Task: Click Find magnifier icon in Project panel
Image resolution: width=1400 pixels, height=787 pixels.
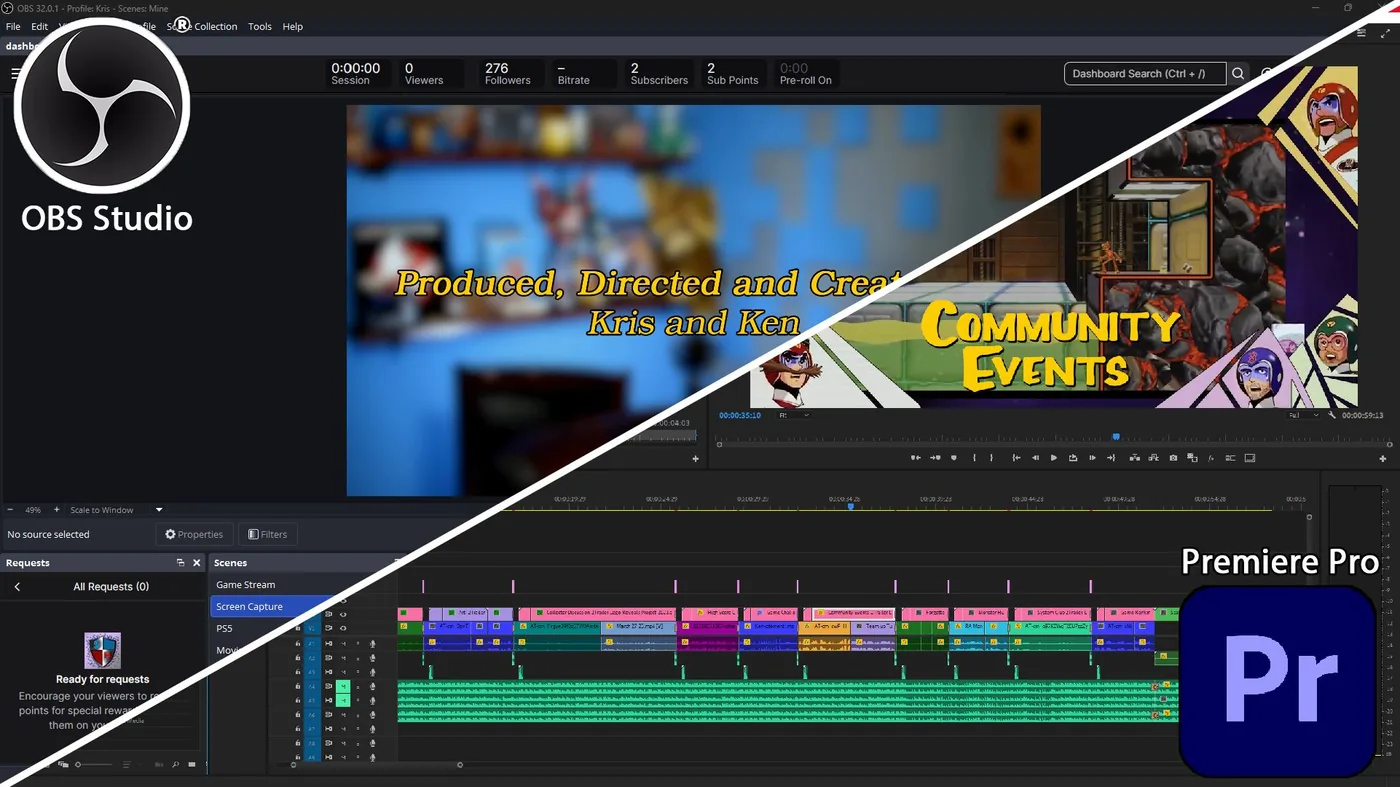Action: tap(175, 765)
